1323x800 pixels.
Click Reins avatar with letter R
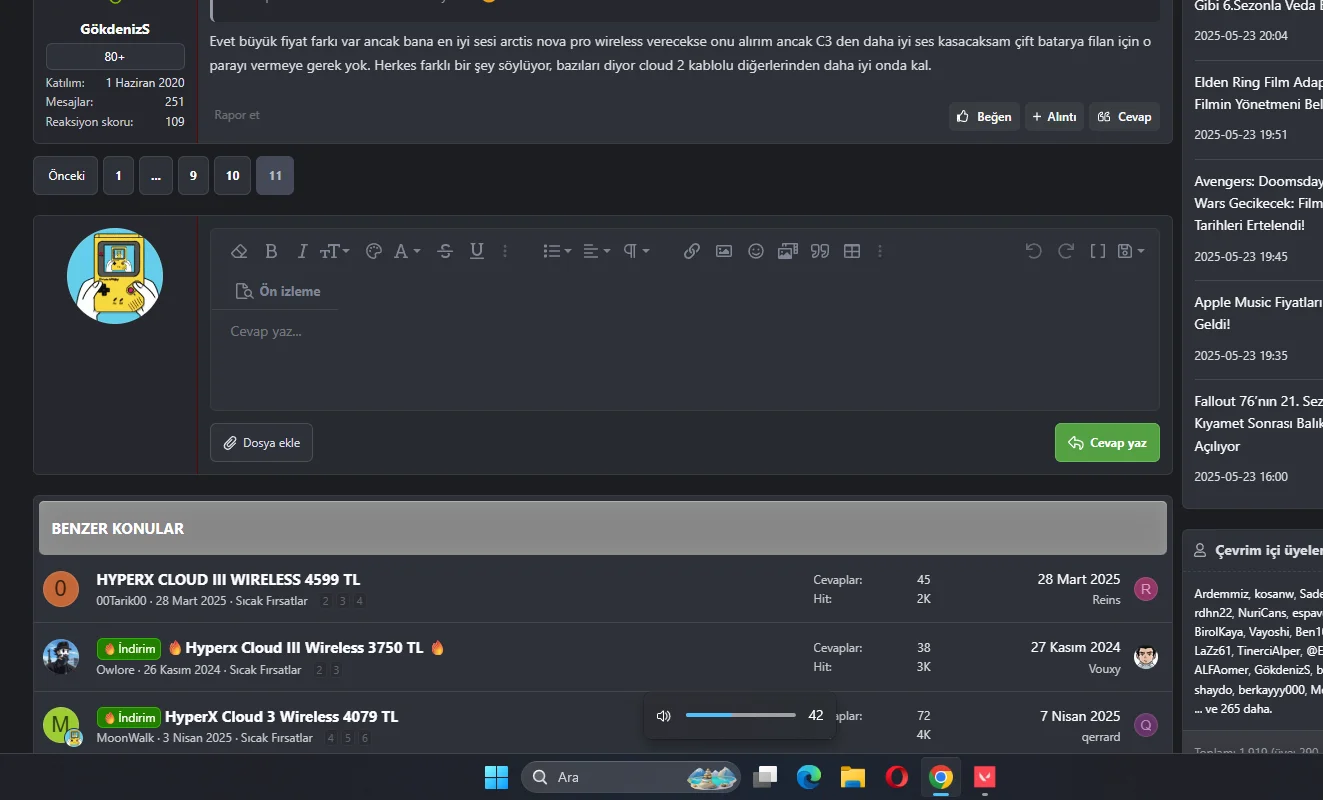1146,589
